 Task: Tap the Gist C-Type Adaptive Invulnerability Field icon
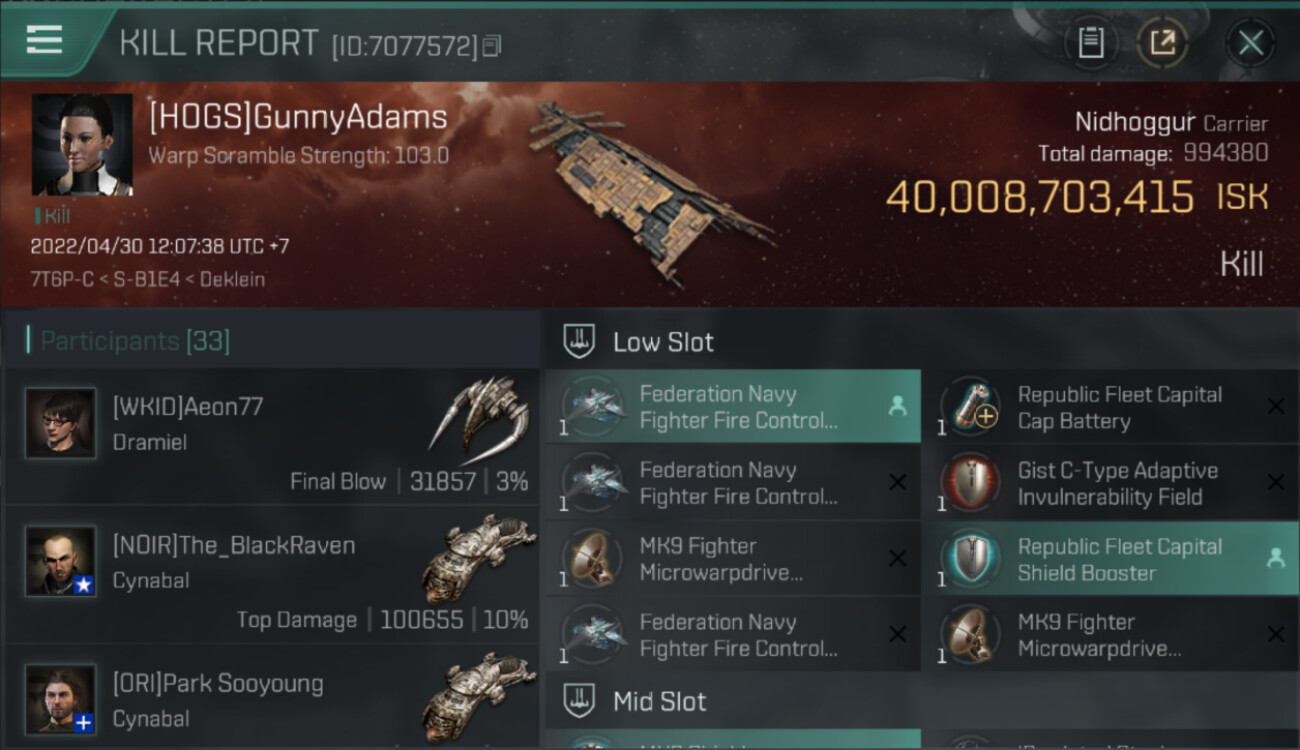(969, 483)
